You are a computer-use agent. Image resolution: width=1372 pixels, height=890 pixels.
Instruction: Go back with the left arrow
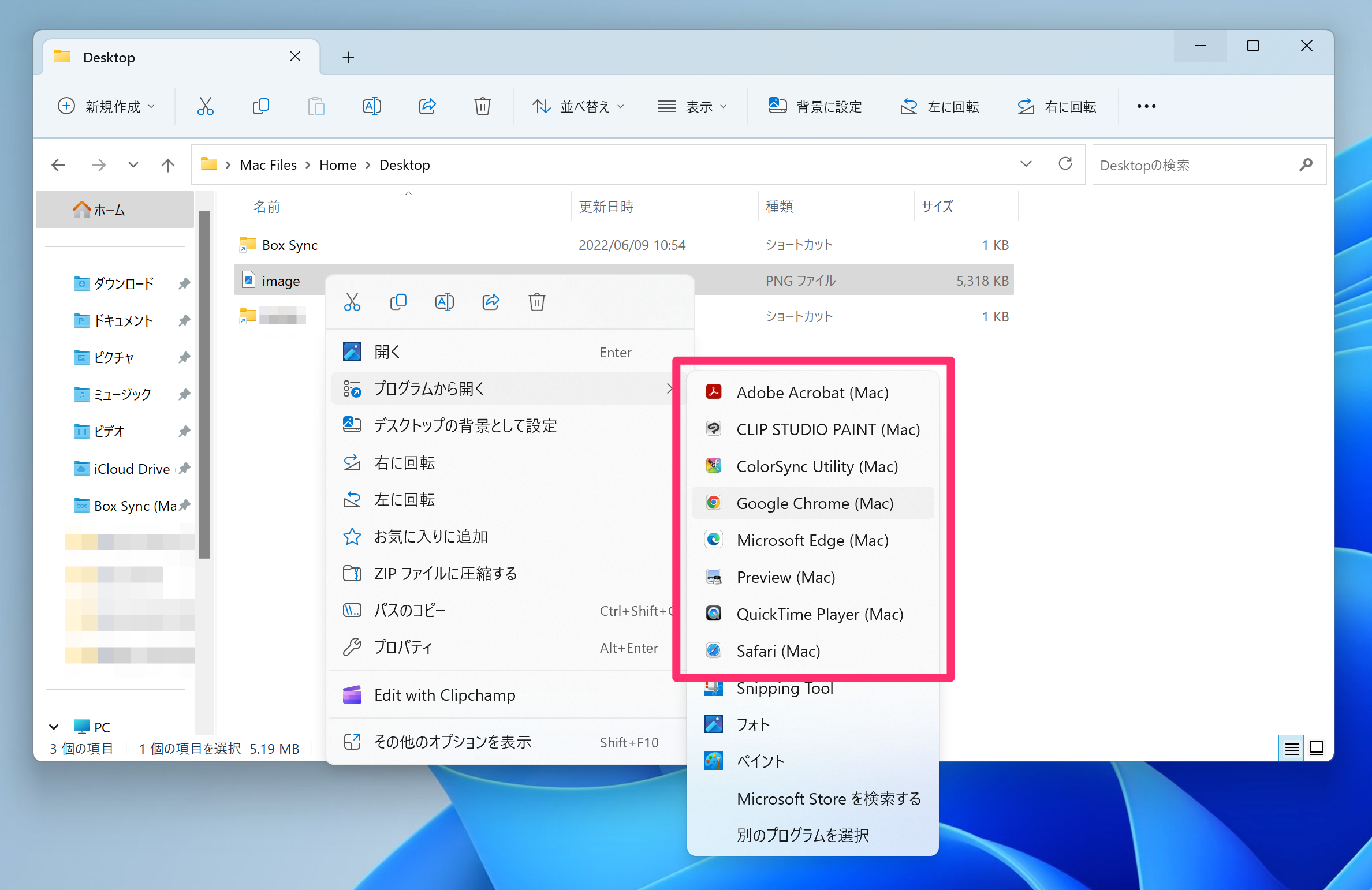58,165
